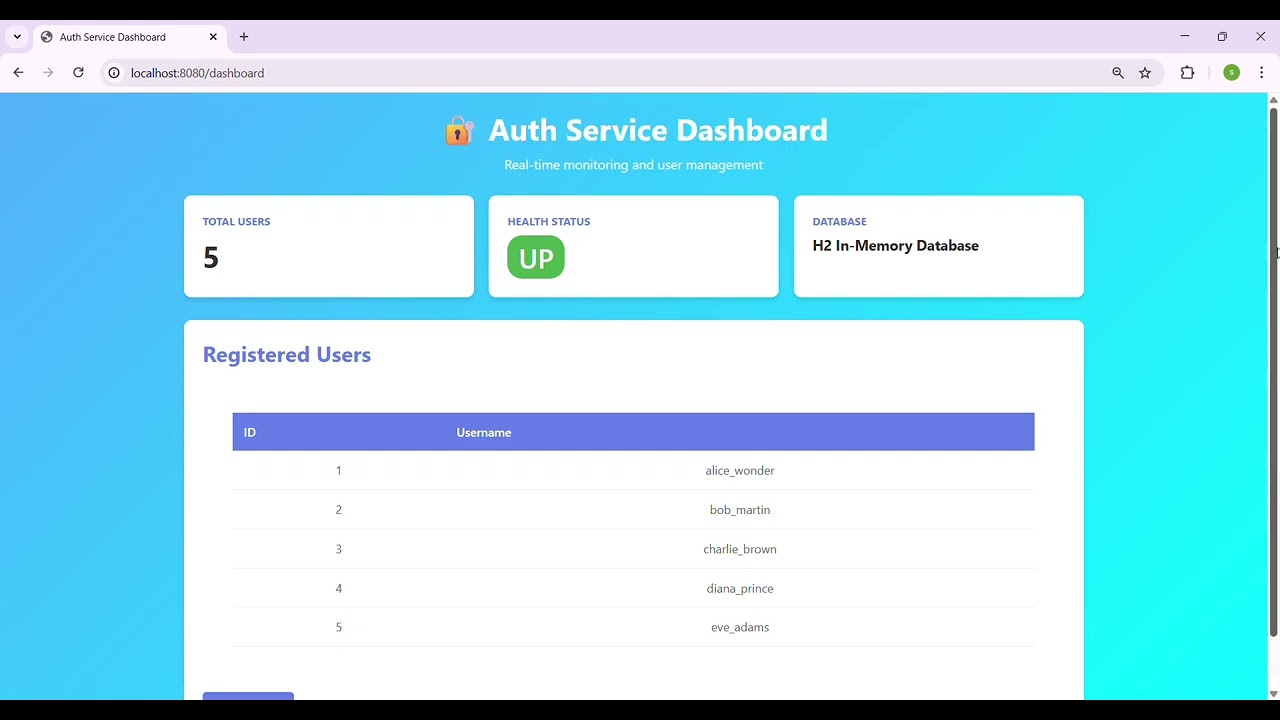This screenshot has height=720, width=1280.
Task: Open the tab search dropdown arrow
Action: click(x=17, y=37)
